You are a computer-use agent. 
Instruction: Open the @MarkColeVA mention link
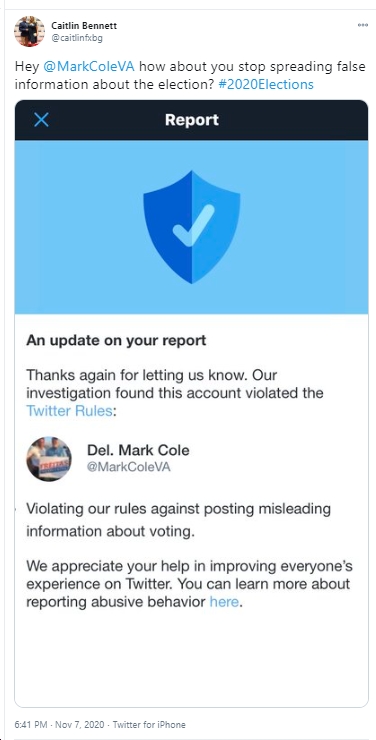click(x=89, y=67)
